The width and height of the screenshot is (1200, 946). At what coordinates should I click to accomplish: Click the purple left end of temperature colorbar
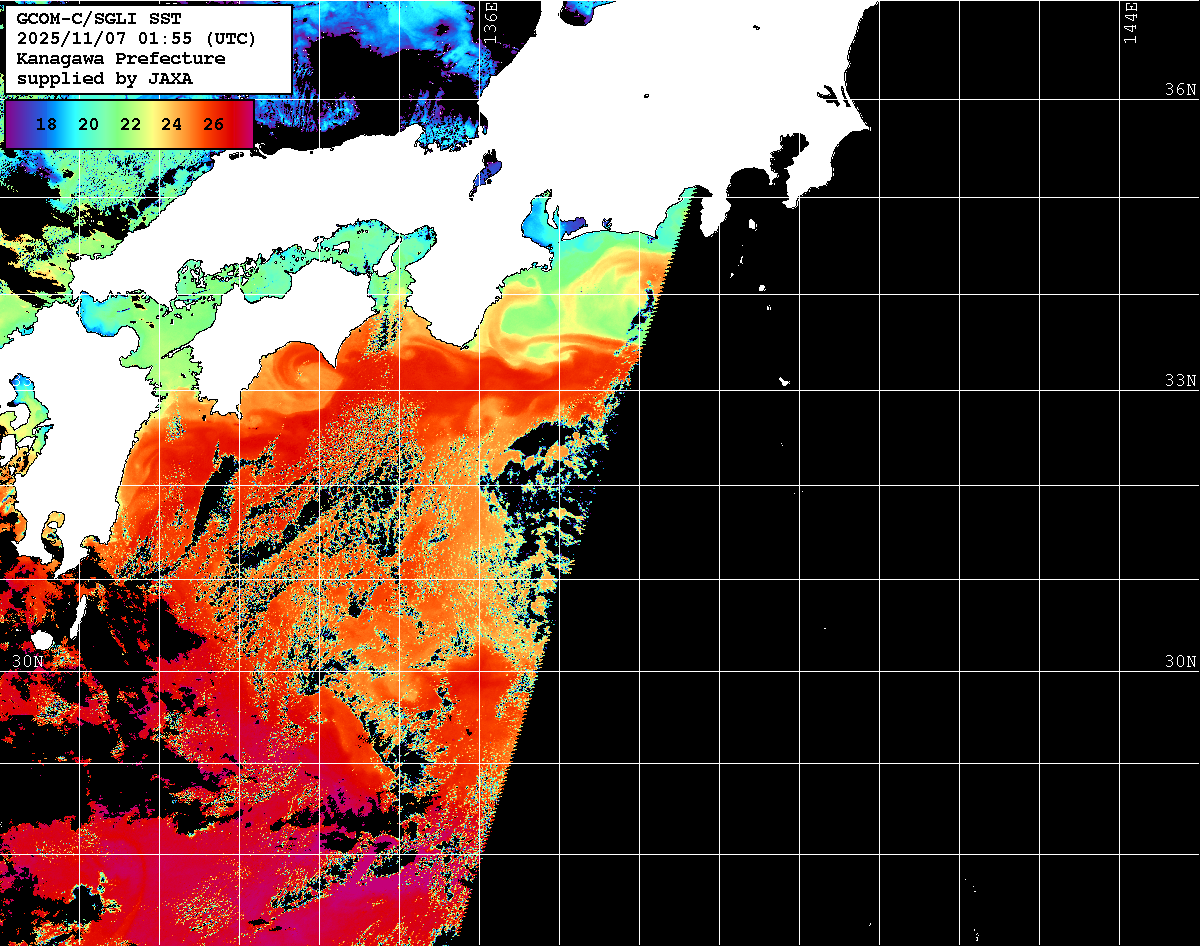click(14, 124)
